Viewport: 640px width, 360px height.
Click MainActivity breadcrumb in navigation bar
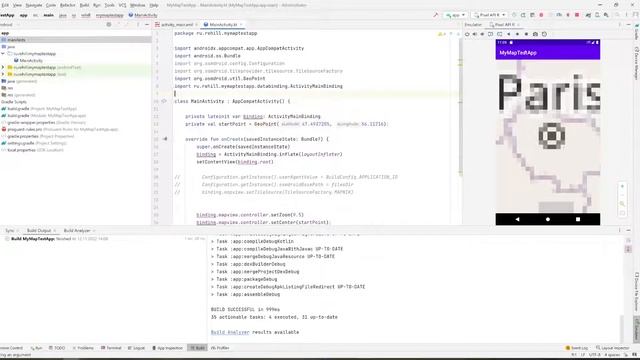point(143,15)
